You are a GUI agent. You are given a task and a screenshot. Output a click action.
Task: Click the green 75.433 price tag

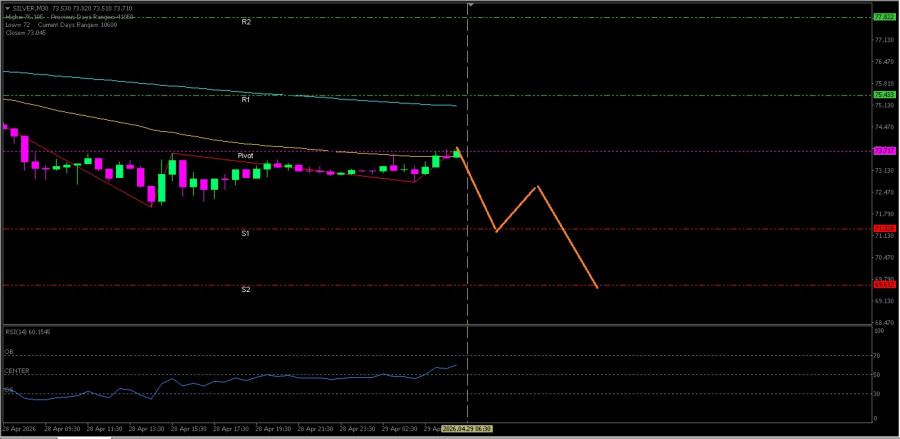pyautogui.click(x=883, y=95)
